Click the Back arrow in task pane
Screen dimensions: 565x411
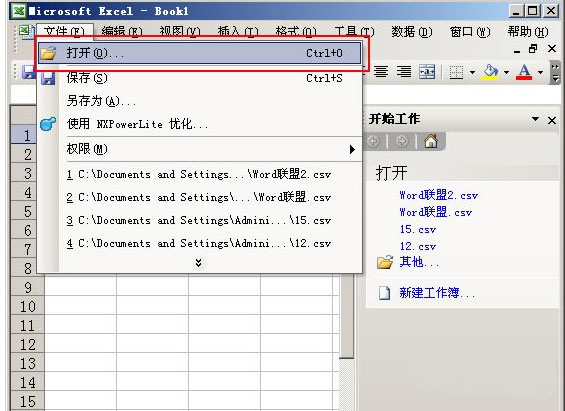tap(373, 141)
